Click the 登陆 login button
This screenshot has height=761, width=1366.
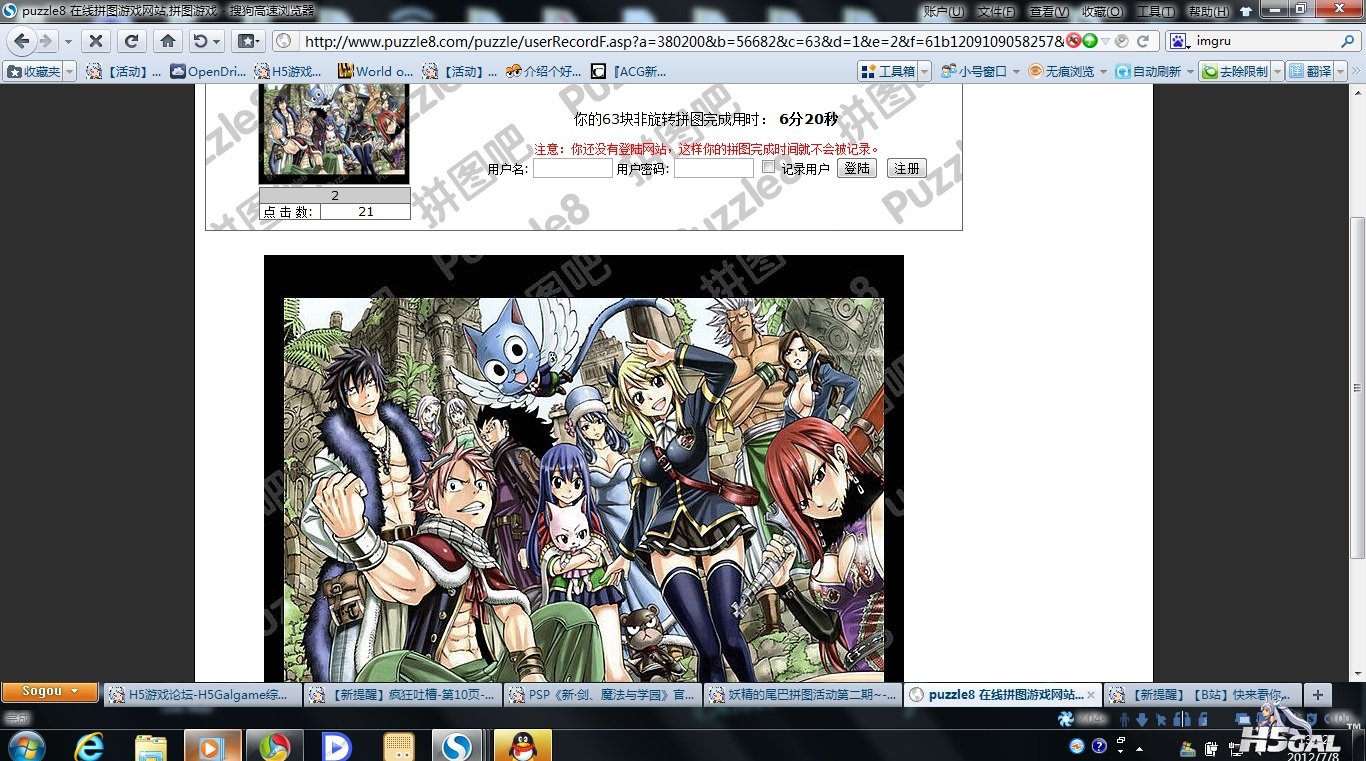[x=856, y=168]
